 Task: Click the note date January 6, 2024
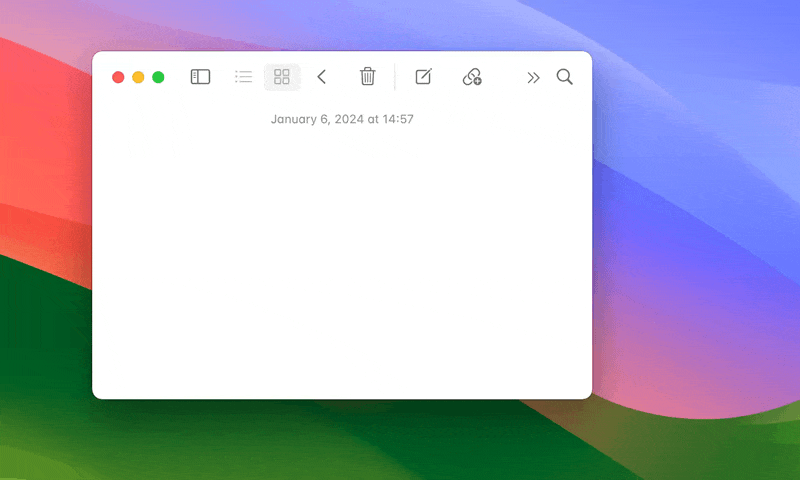(342, 119)
